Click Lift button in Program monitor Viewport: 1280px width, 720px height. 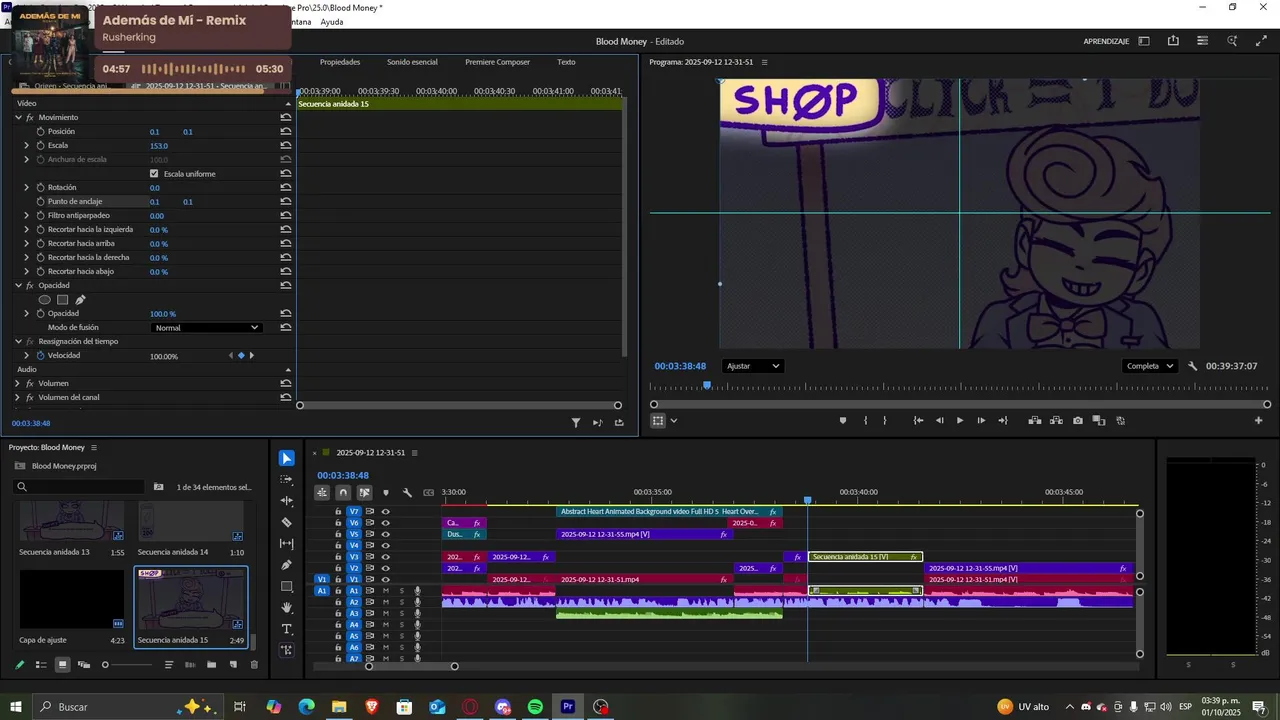coord(1035,421)
